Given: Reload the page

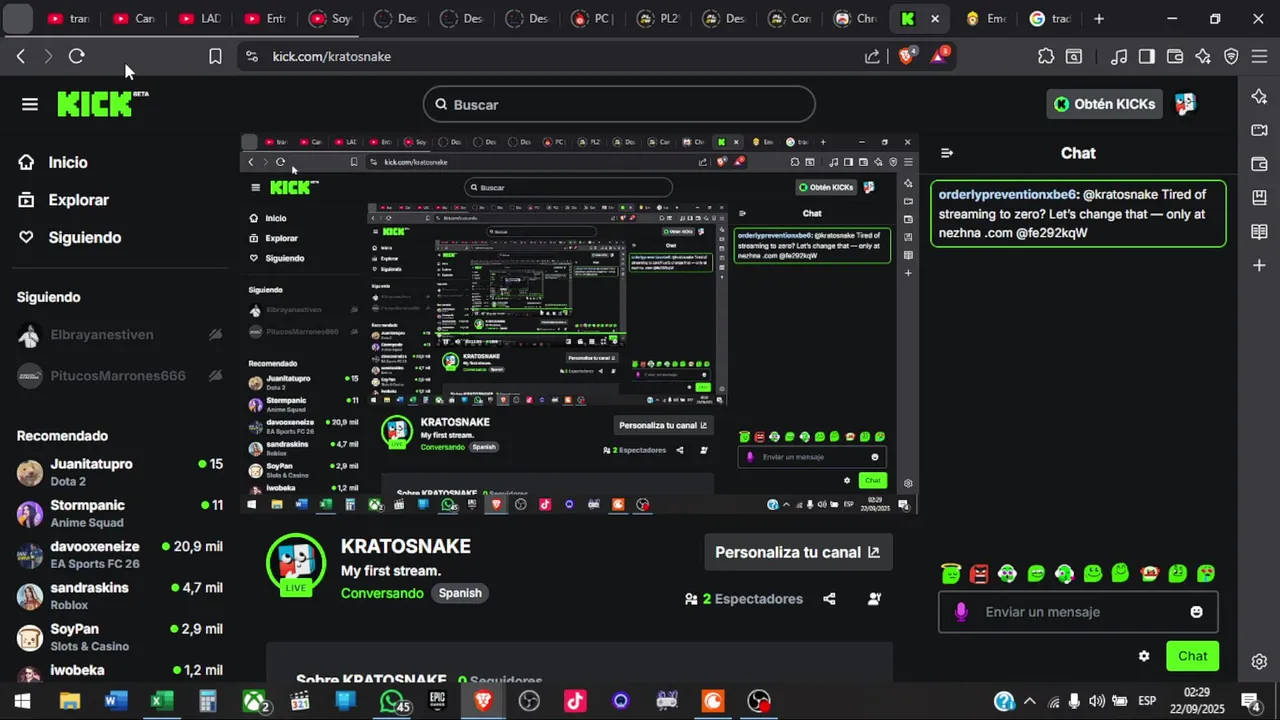Looking at the screenshot, I should (76, 57).
